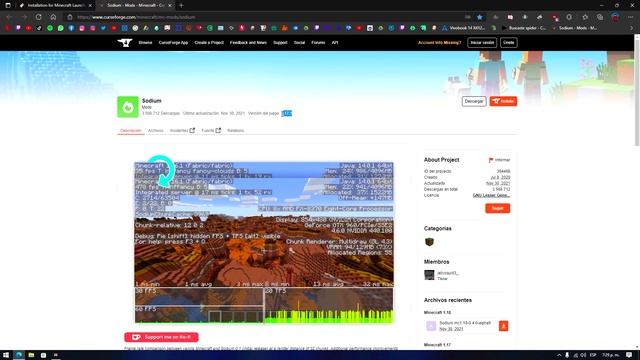Close the Sodium - Mods - Minecraft tab

click(170, 5)
